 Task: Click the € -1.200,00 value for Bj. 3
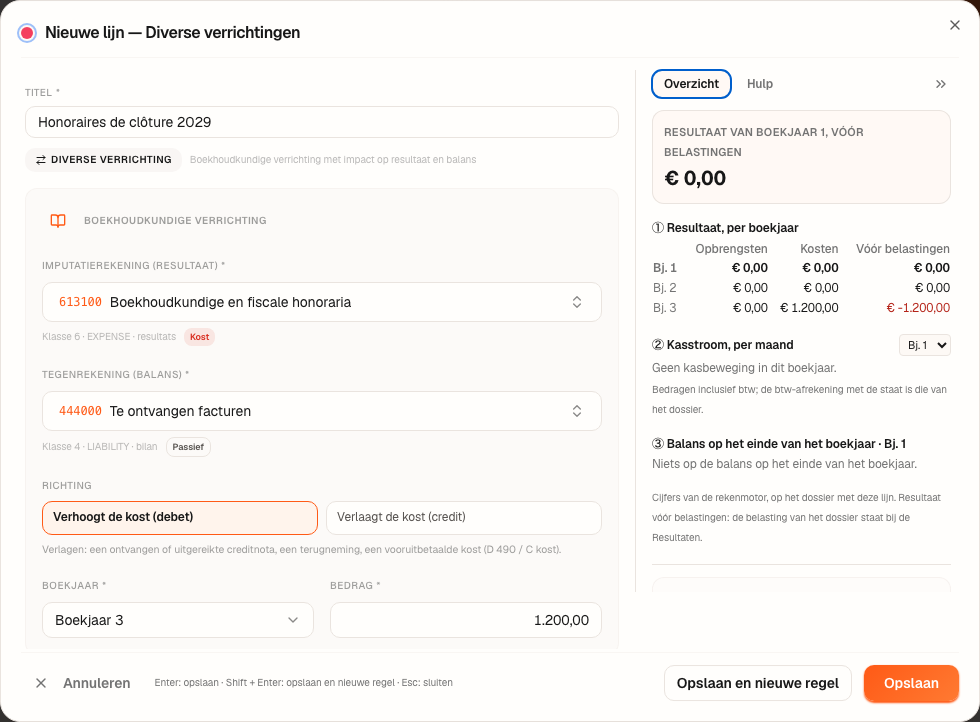918,308
